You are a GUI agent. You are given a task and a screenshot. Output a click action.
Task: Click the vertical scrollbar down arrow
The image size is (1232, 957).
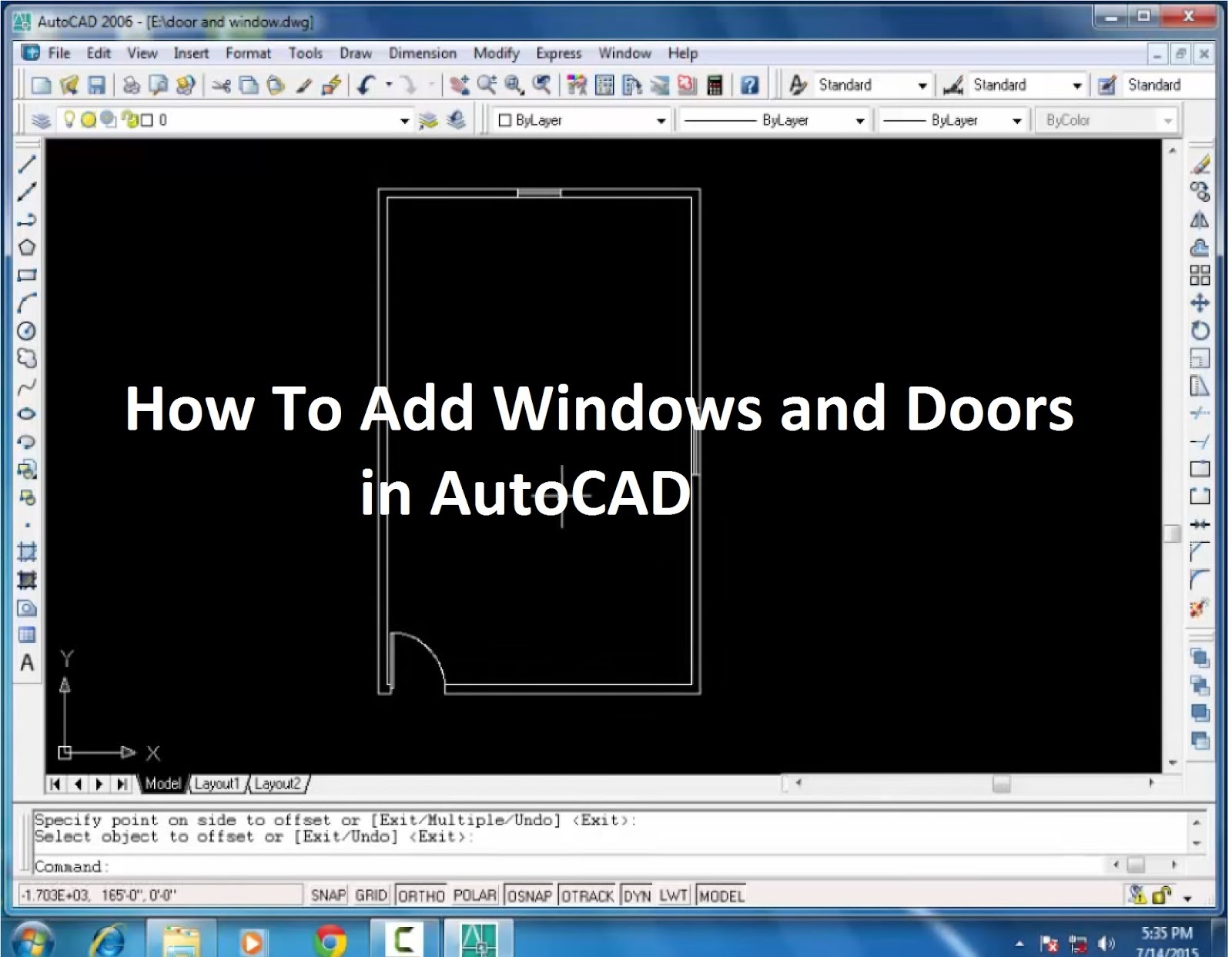point(1173,762)
